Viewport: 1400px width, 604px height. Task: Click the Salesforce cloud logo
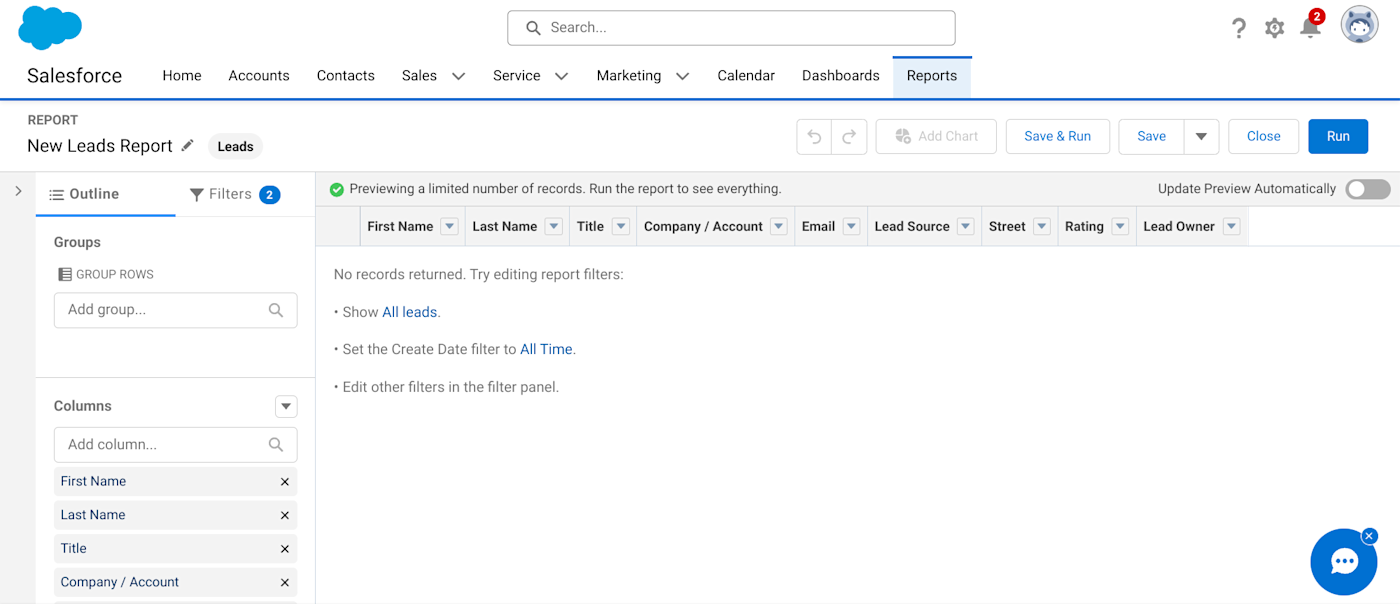(50, 27)
